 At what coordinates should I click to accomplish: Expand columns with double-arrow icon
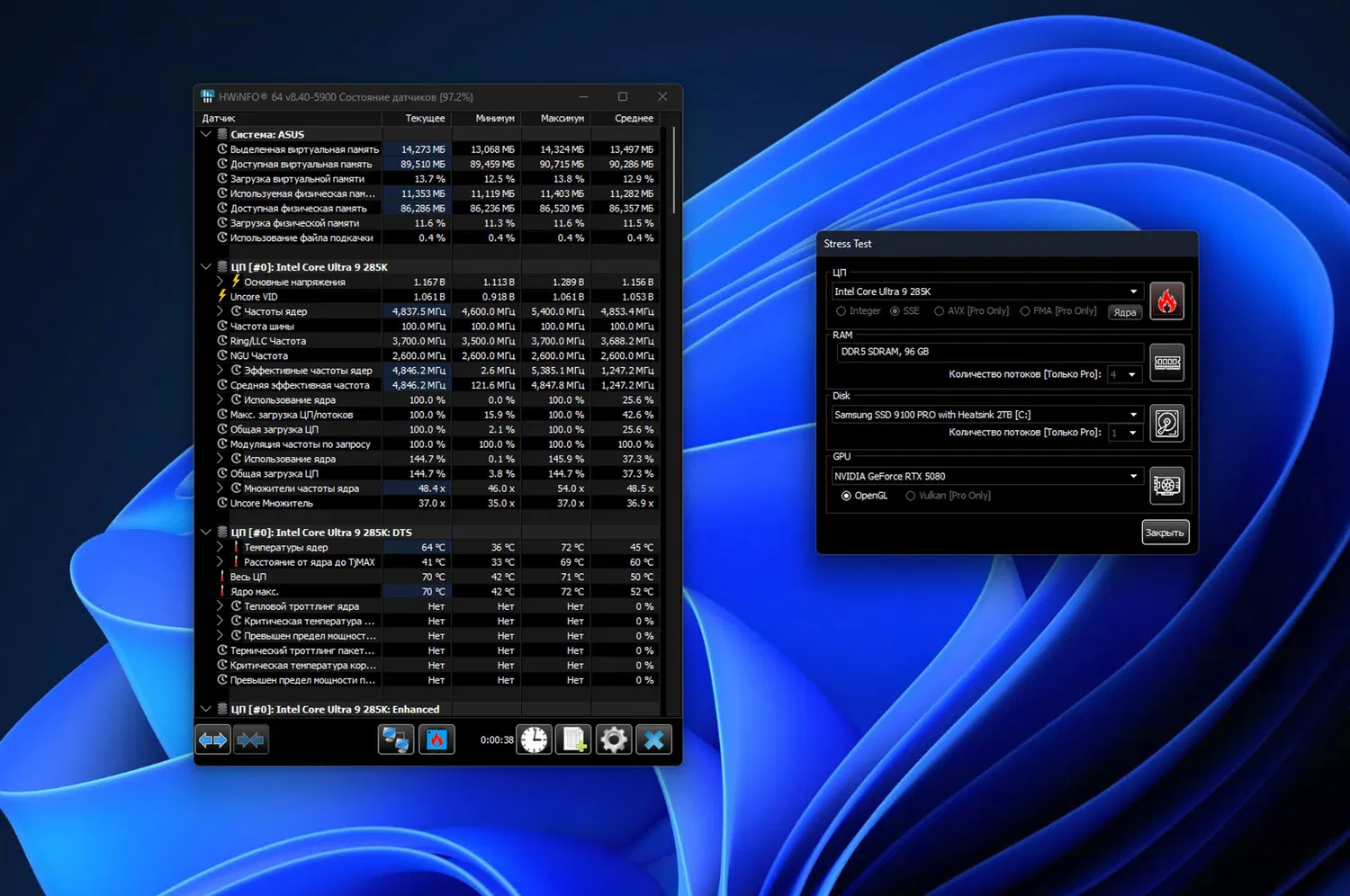tap(213, 739)
